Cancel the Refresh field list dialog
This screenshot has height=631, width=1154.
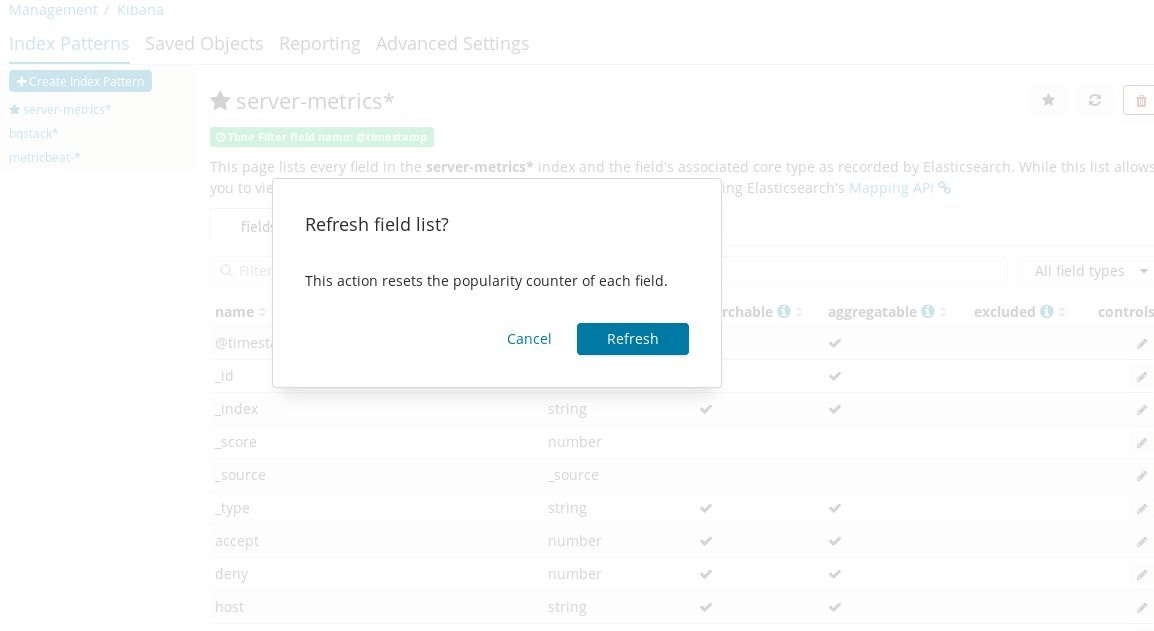[529, 339]
